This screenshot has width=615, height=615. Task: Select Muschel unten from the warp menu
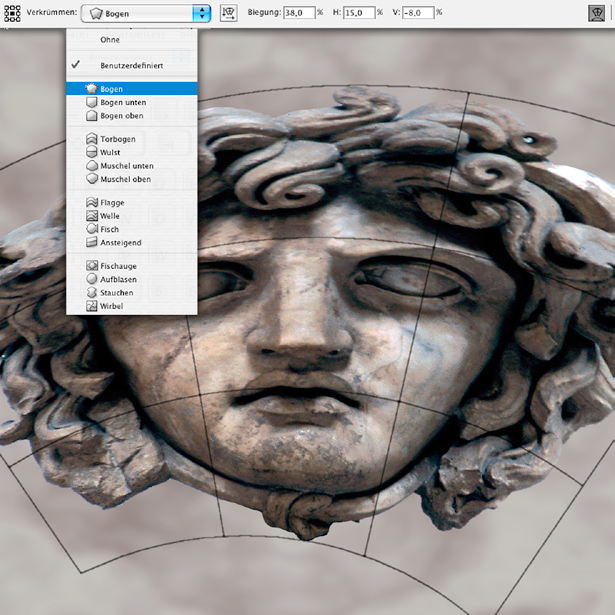pos(126,165)
